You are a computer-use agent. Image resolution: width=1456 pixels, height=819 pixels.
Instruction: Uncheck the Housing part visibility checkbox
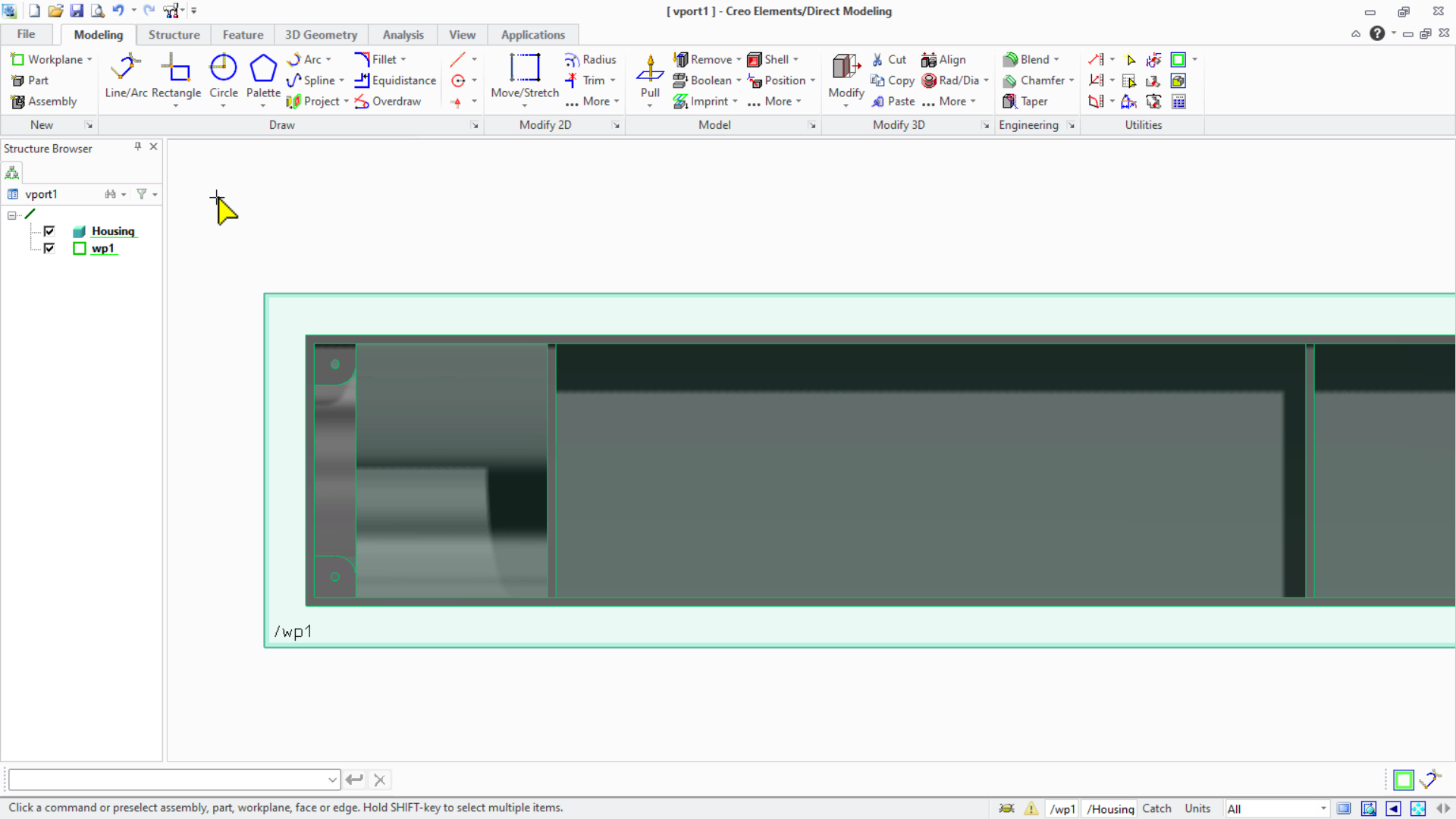[49, 231]
